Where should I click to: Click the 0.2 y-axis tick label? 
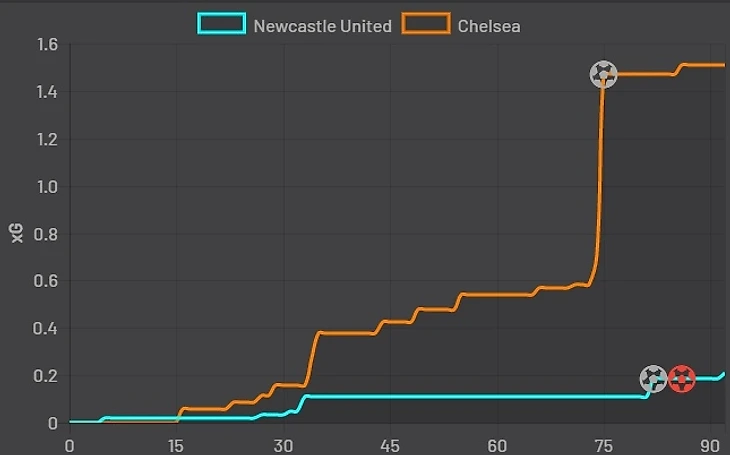[x=45, y=376]
